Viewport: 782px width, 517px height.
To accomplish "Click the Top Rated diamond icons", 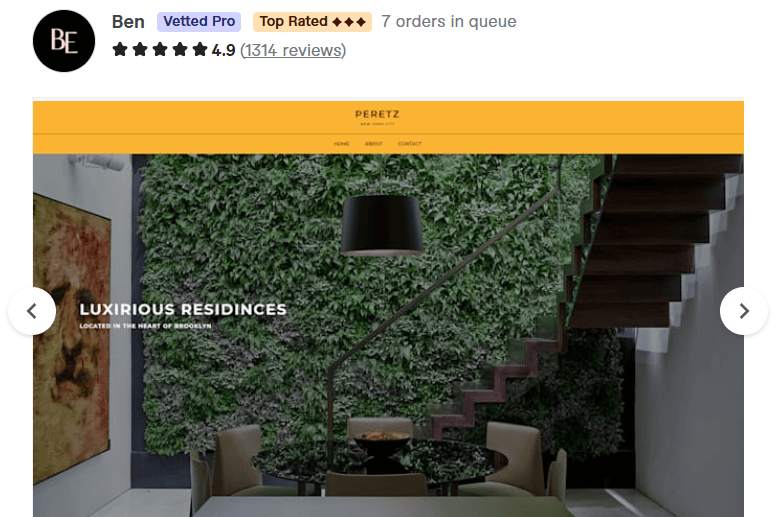I will point(349,22).
